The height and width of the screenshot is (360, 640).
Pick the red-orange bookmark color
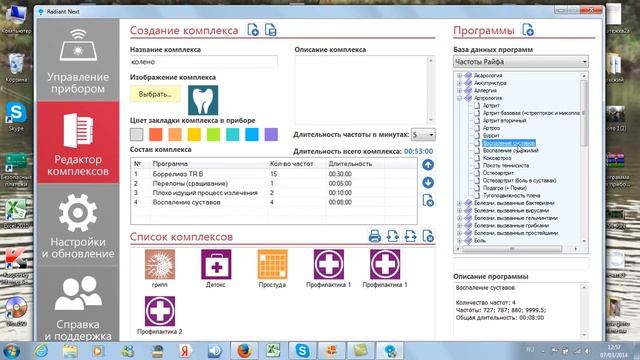pyautogui.click(x=156, y=134)
